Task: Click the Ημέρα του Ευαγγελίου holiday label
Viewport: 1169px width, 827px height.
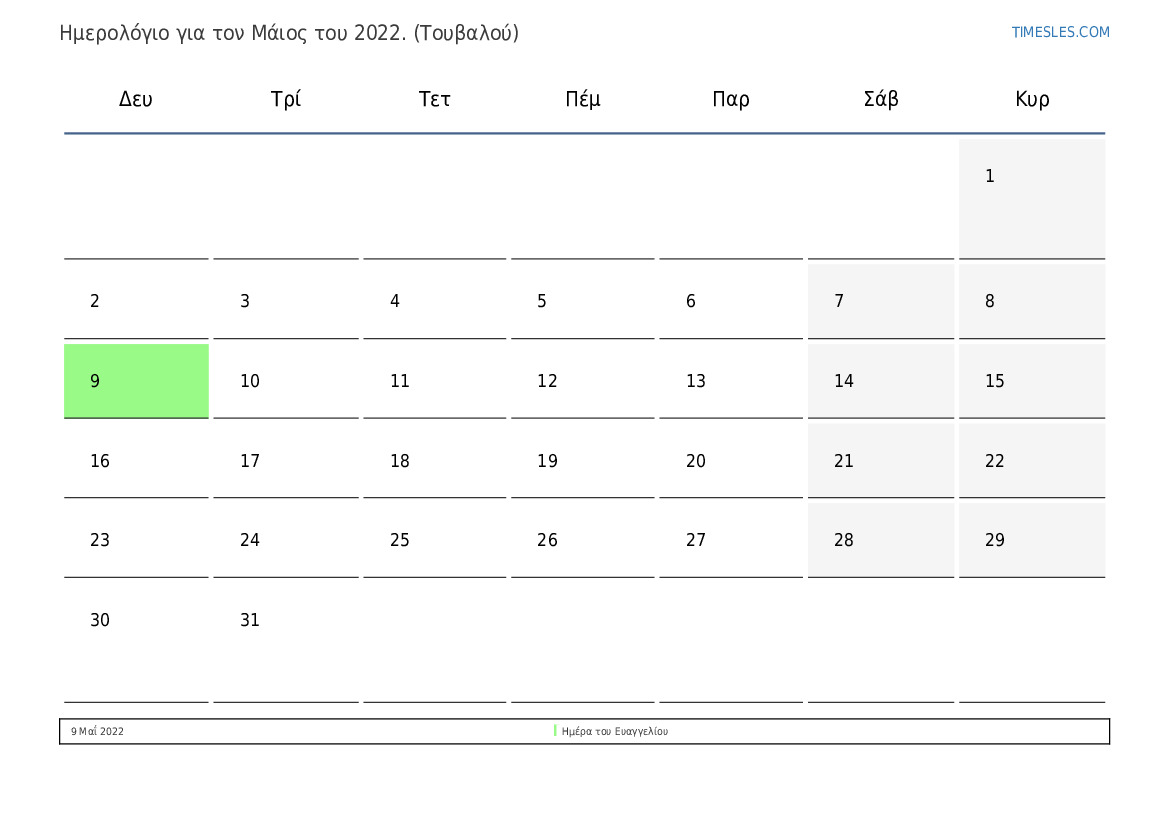Action: (615, 732)
